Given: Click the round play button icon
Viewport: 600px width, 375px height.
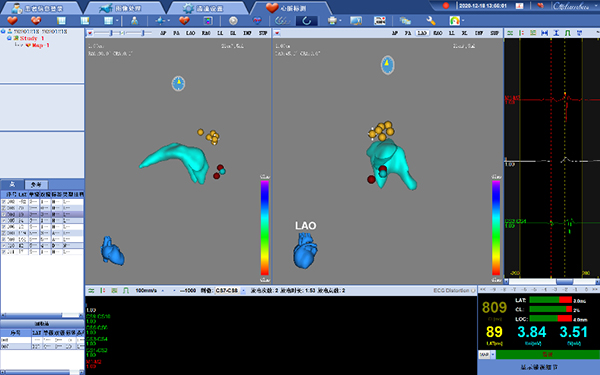Looking at the screenshot, I should click(233, 21).
